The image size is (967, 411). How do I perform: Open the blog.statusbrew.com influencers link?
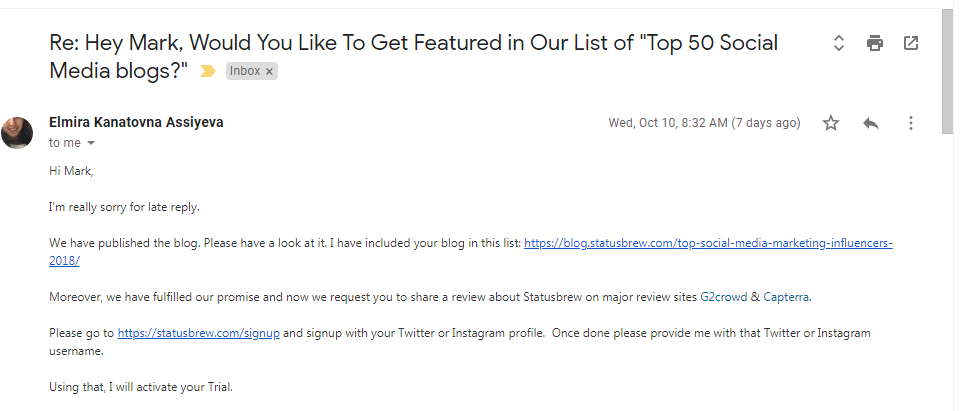click(x=707, y=243)
